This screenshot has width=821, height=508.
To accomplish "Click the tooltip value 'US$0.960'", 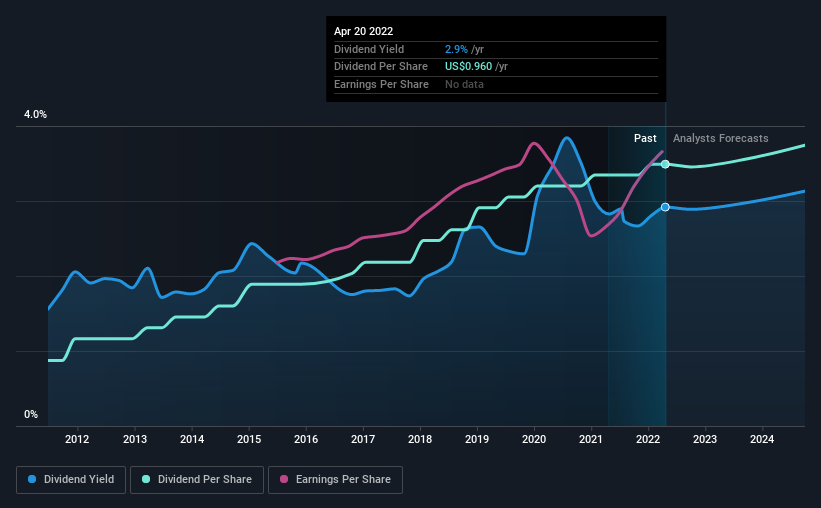I will (469, 67).
